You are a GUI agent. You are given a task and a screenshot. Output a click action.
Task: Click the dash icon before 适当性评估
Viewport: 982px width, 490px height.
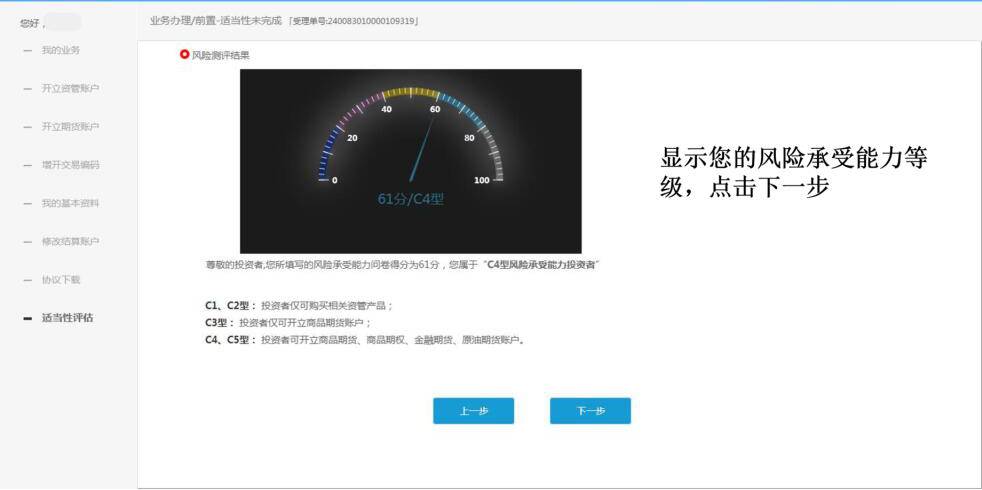(28, 319)
